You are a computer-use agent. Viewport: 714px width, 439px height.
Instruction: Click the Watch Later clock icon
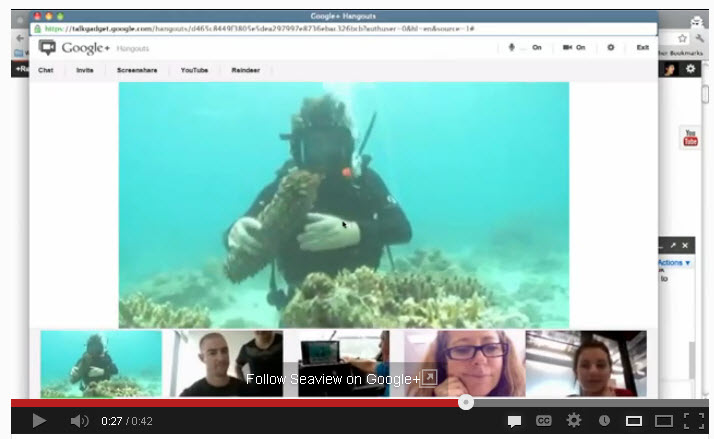coord(604,421)
